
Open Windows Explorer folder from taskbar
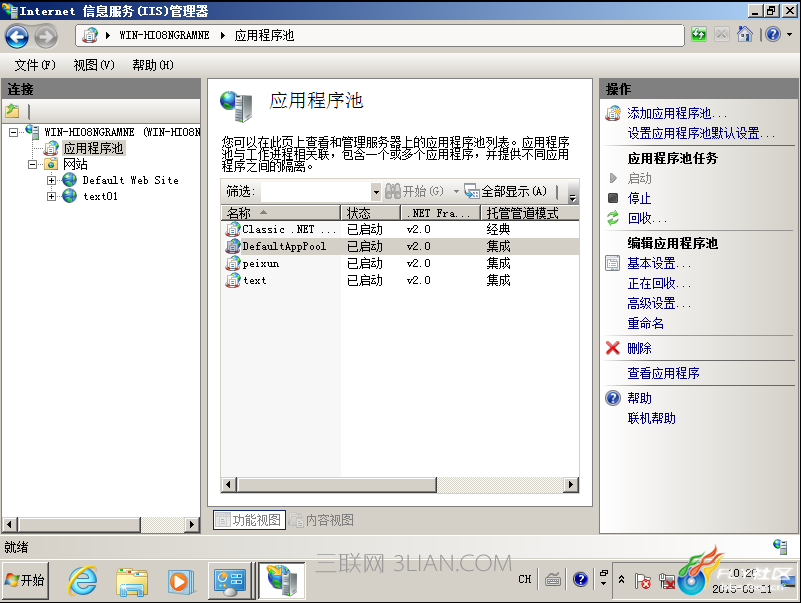click(x=131, y=582)
